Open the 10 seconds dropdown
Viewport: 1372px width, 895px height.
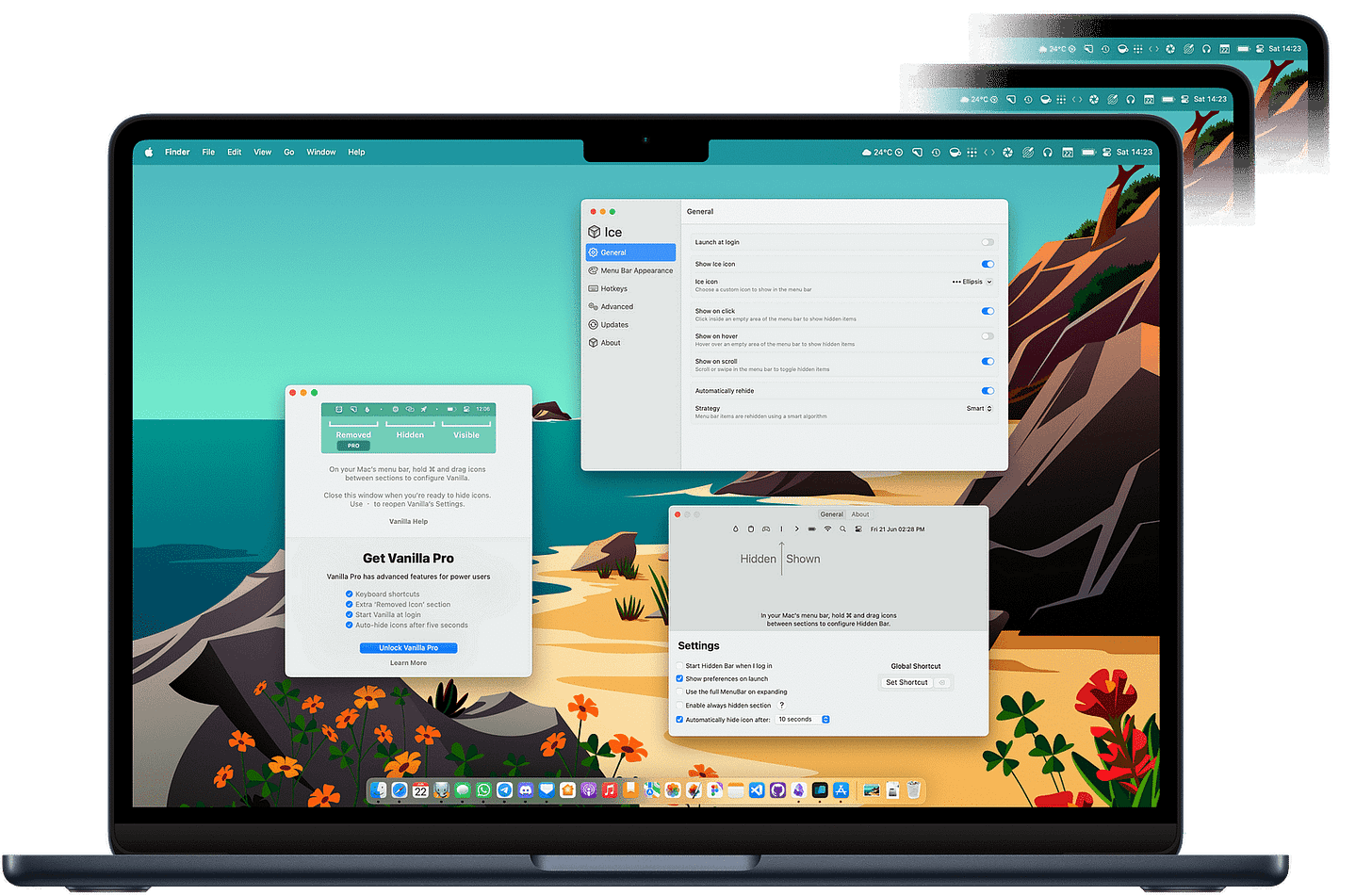(x=803, y=719)
